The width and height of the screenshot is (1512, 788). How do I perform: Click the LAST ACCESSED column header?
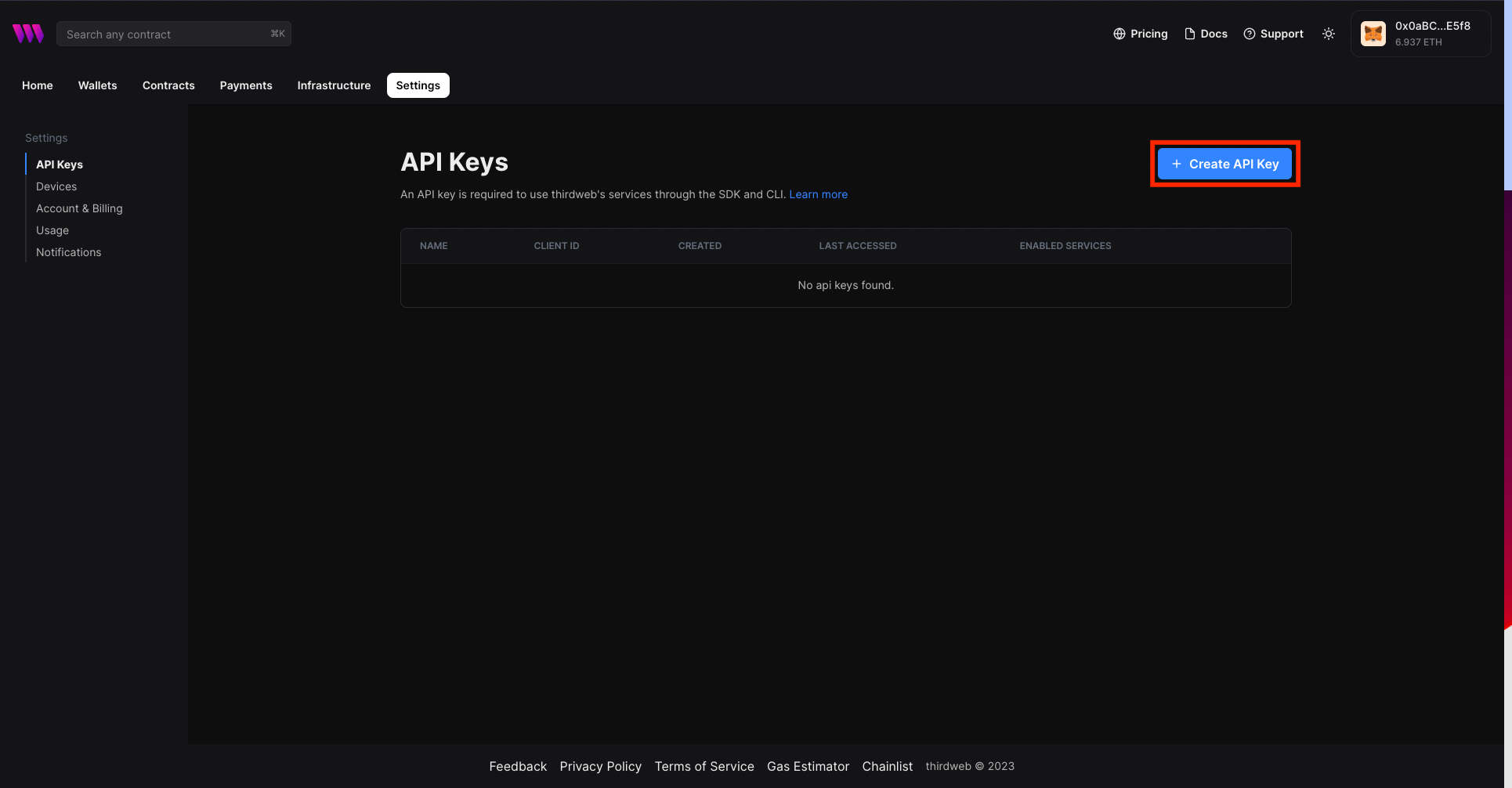[x=858, y=246]
